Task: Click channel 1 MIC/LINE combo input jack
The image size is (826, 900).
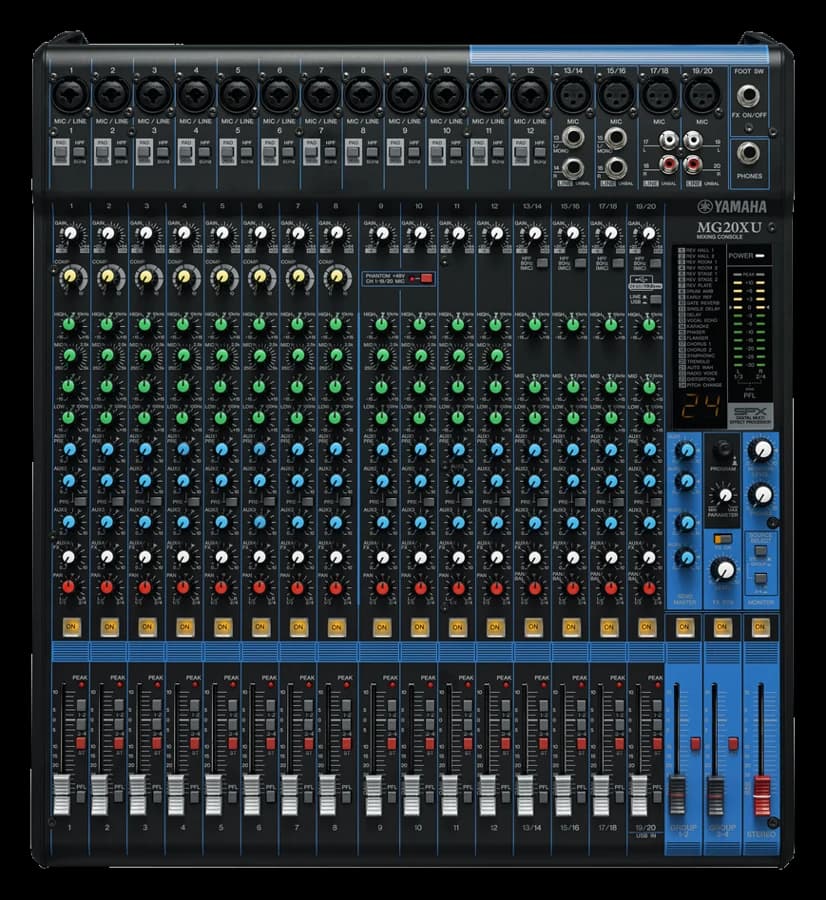Action: [71, 95]
